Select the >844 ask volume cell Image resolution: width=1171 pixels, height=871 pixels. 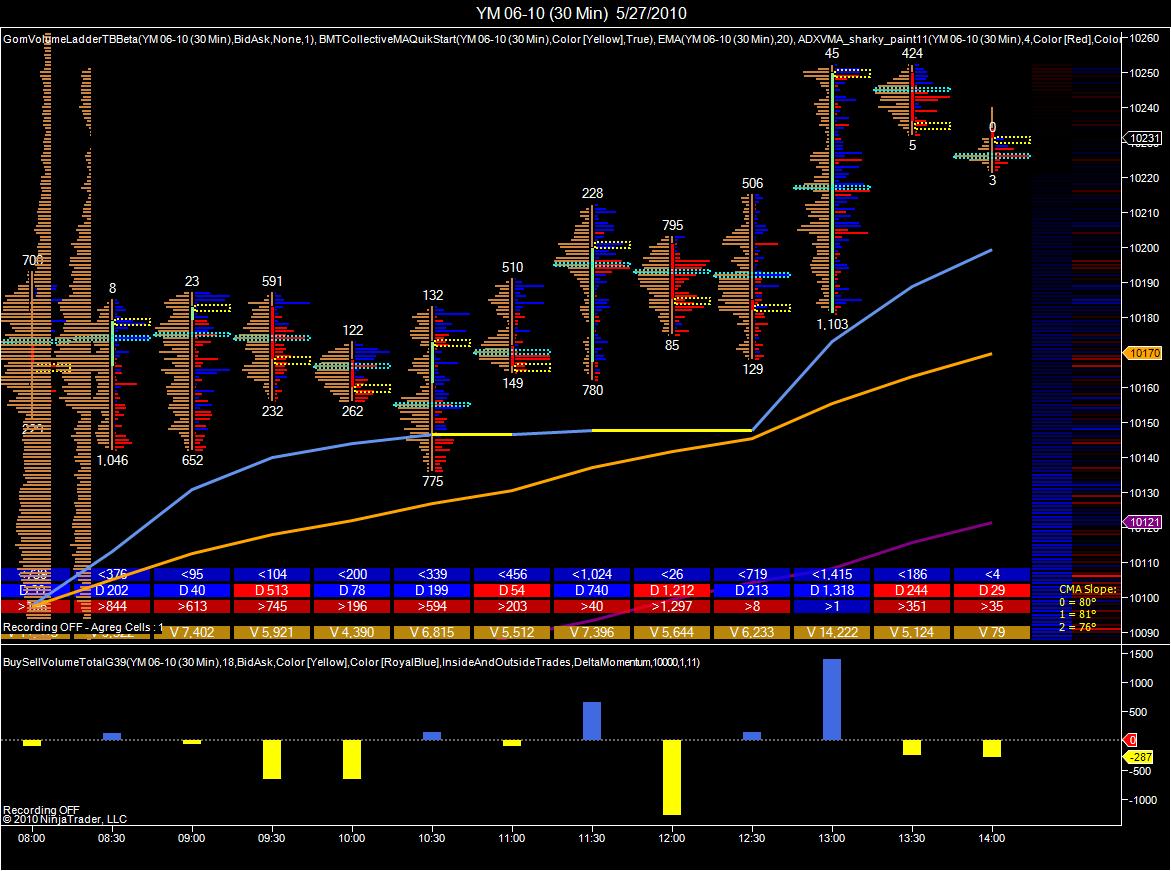coord(112,606)
